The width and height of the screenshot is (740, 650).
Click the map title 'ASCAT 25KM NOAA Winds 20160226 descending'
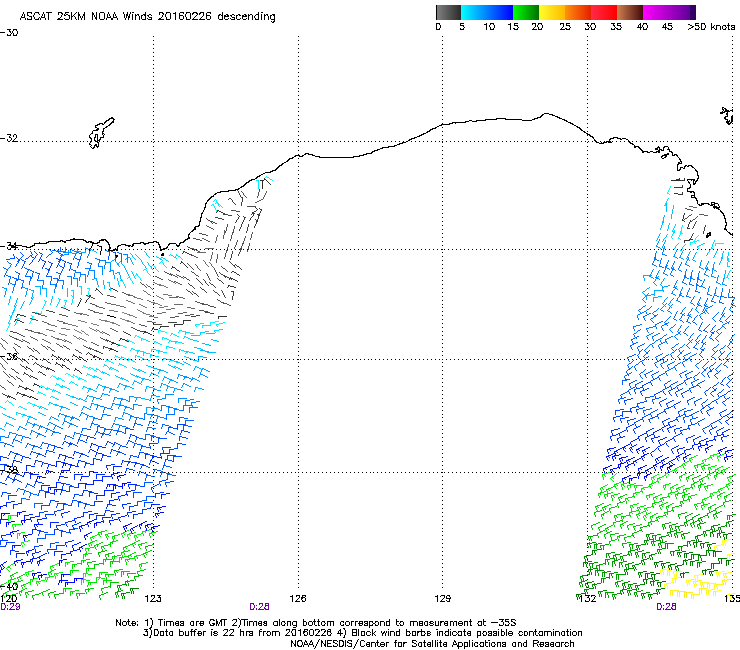tap(147, 17)
